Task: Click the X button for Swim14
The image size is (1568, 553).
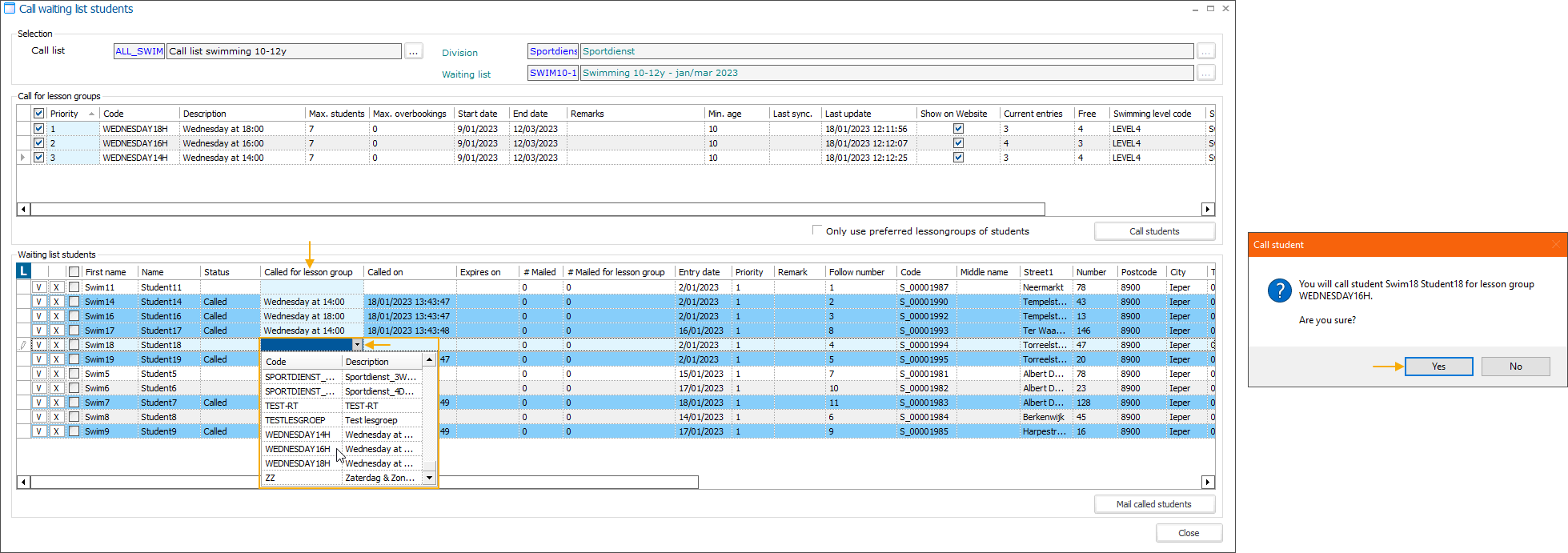Action: coord(56,302)
